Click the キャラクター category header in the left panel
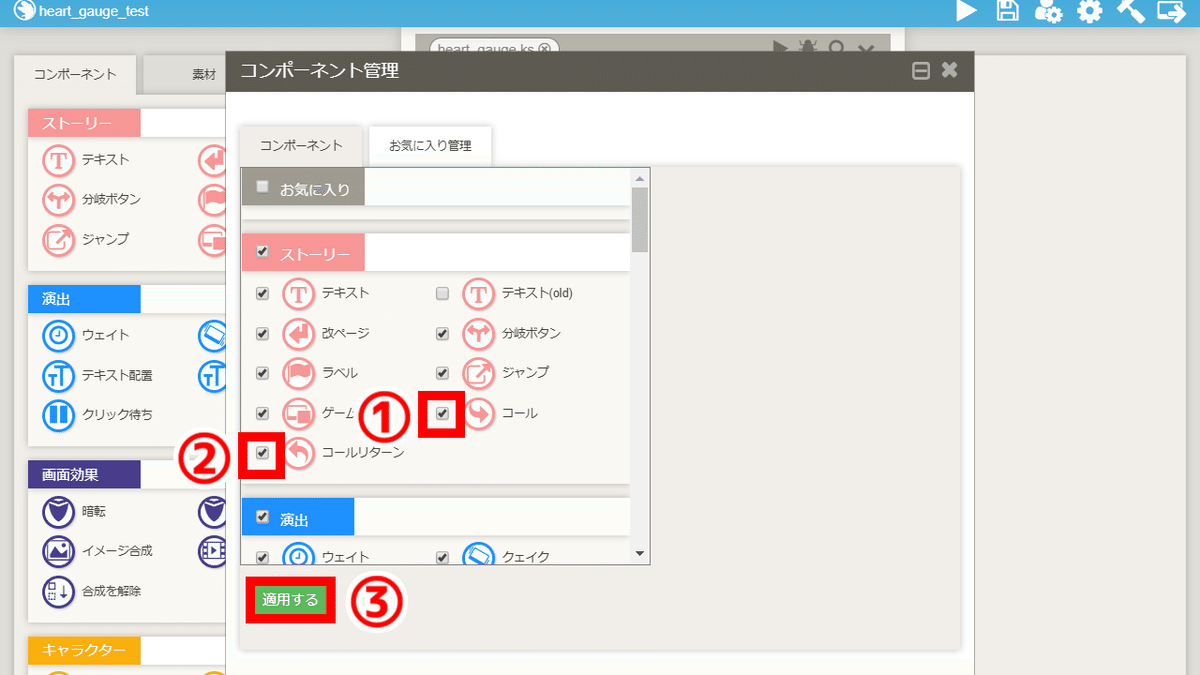Viewport: 1200px width, 675px height. click(x=85, y=650)
